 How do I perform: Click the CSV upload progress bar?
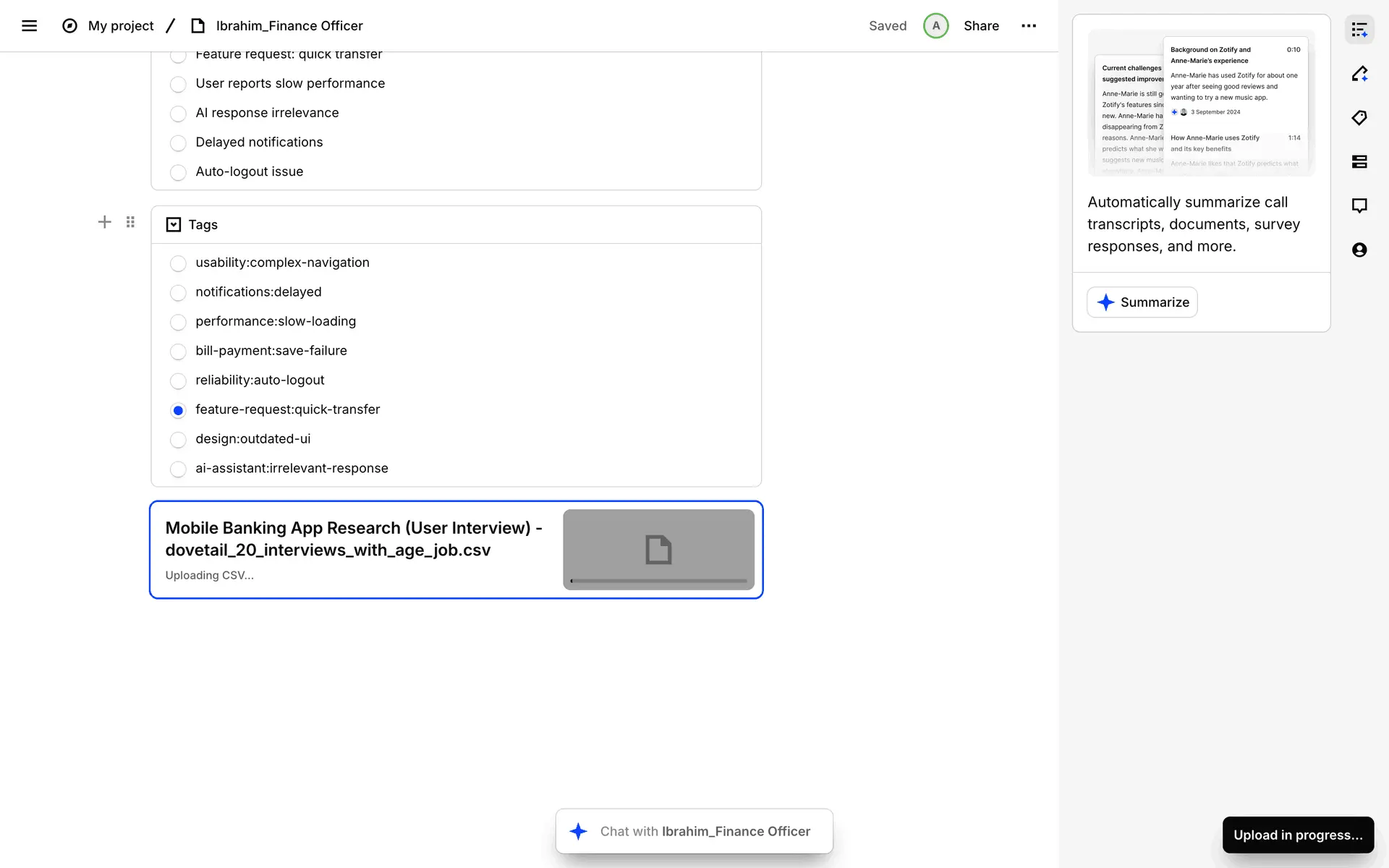(x=658, y=581)
